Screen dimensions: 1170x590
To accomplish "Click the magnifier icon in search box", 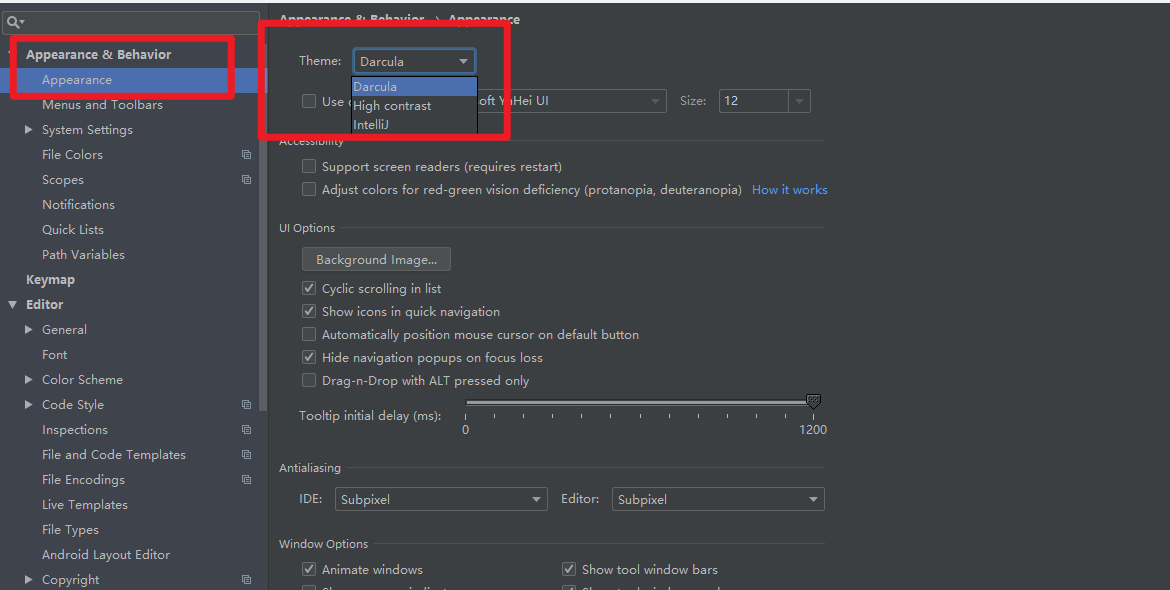I will coord(14,22).
